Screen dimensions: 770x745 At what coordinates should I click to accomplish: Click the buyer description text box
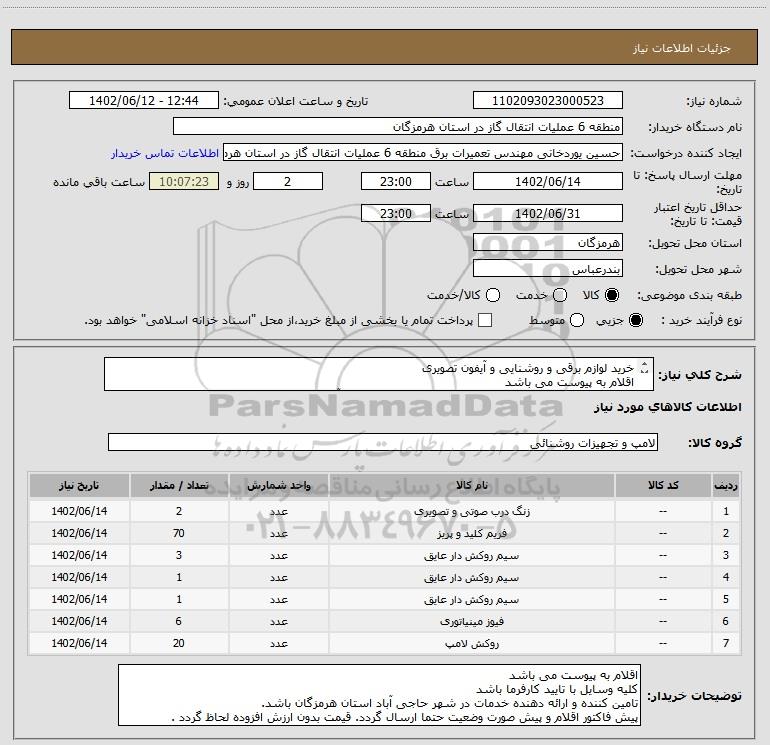(x=379, y=695)
